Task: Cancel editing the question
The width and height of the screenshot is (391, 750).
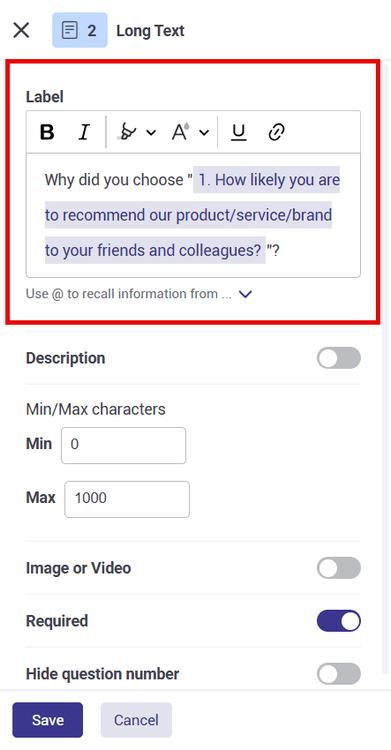Action: point(136,720)
